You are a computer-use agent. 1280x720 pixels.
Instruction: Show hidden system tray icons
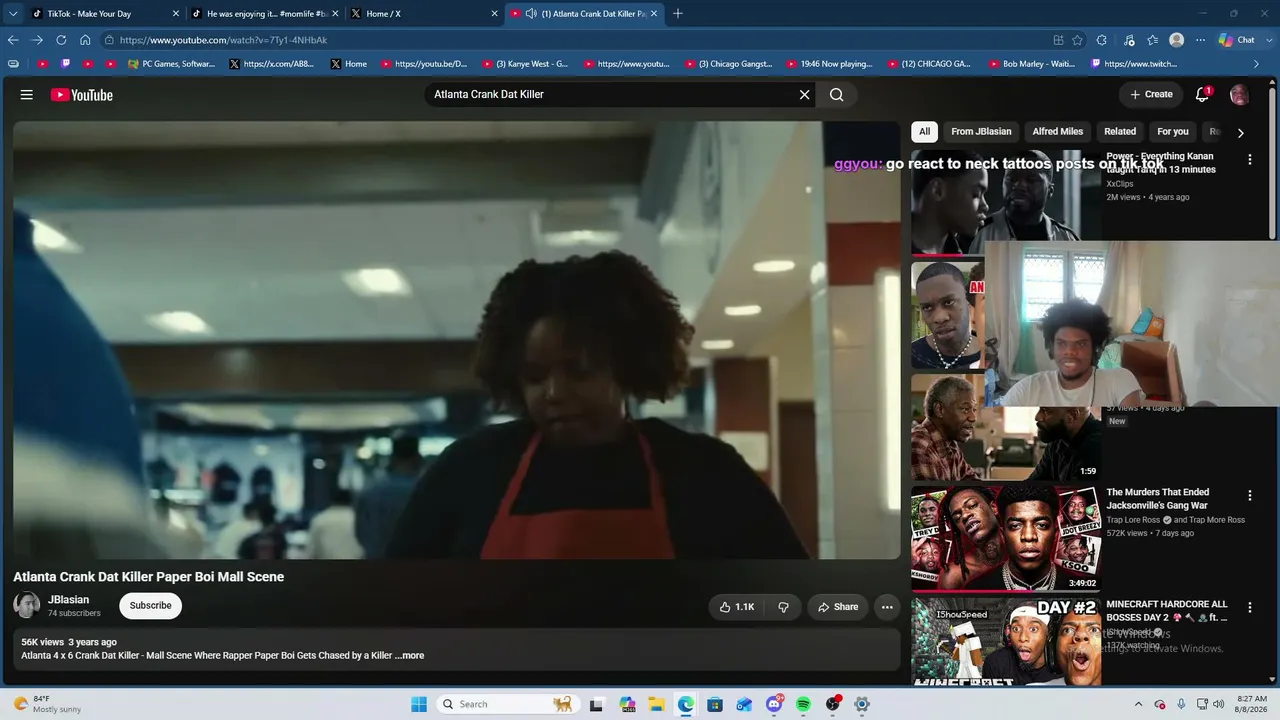(x=1138, y=704)
